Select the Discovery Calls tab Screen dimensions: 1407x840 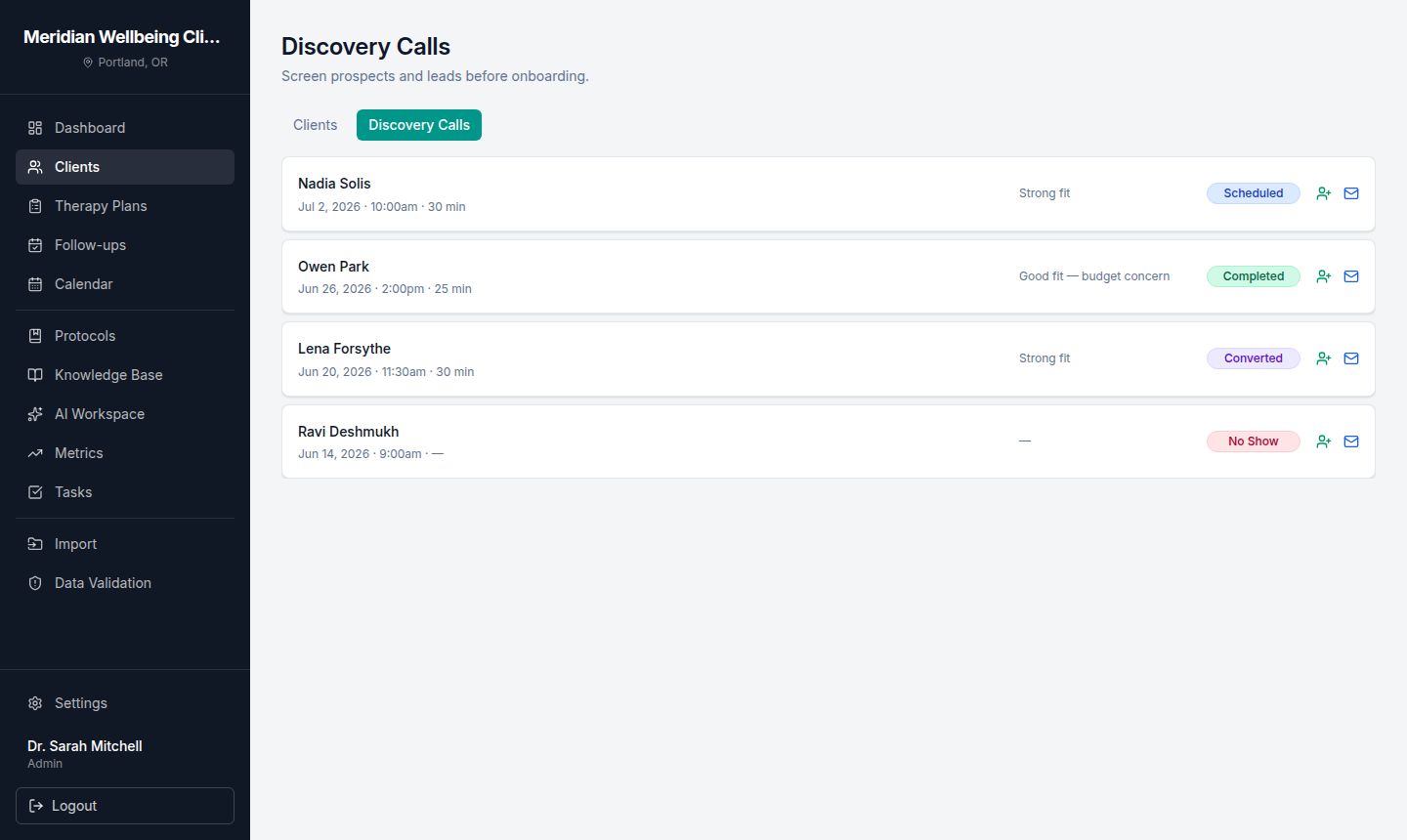[x=419, y=125]
